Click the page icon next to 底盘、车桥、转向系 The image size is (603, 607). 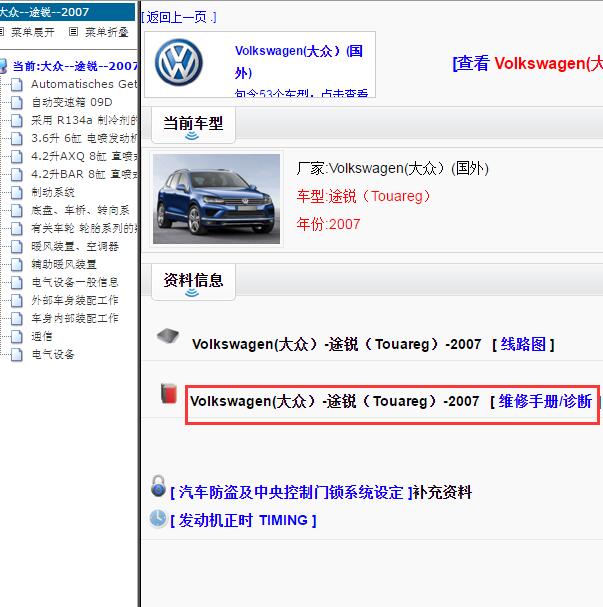[16, 211]
